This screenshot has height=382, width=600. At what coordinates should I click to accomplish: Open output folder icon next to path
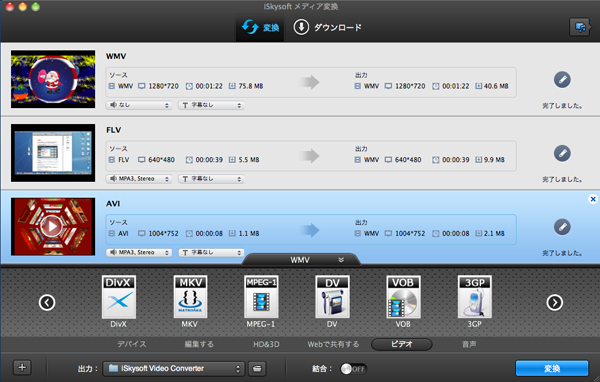coord(257,369)
